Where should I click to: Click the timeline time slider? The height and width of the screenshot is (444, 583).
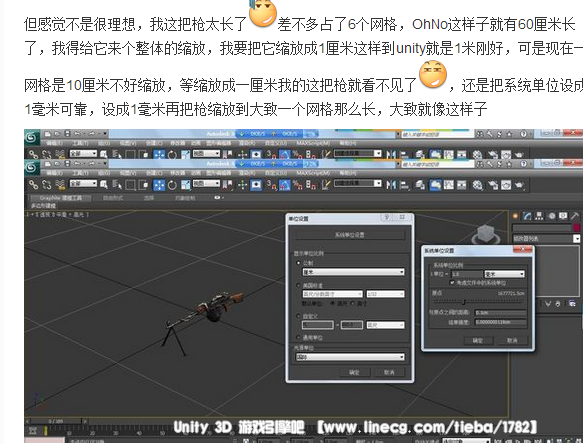coord(57,421)
